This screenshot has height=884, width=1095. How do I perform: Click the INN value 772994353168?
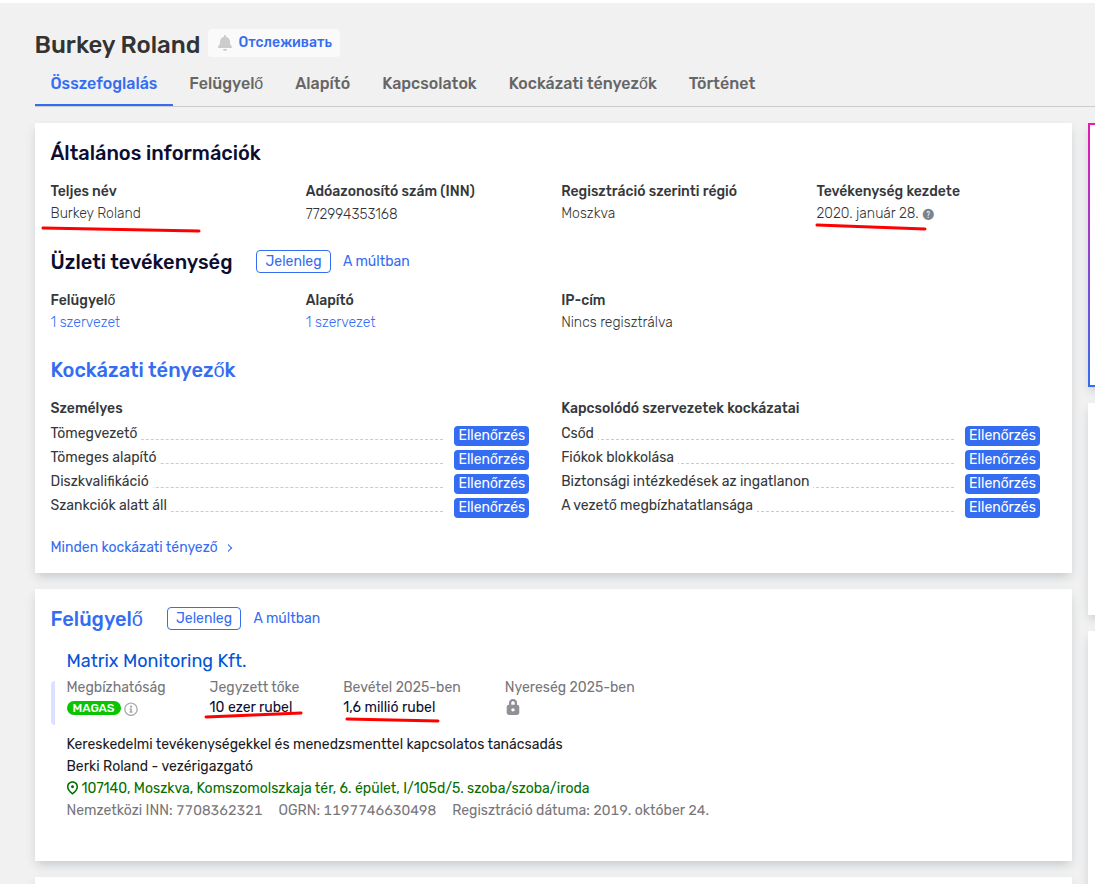pyautogui.click(x=351, y=214)
